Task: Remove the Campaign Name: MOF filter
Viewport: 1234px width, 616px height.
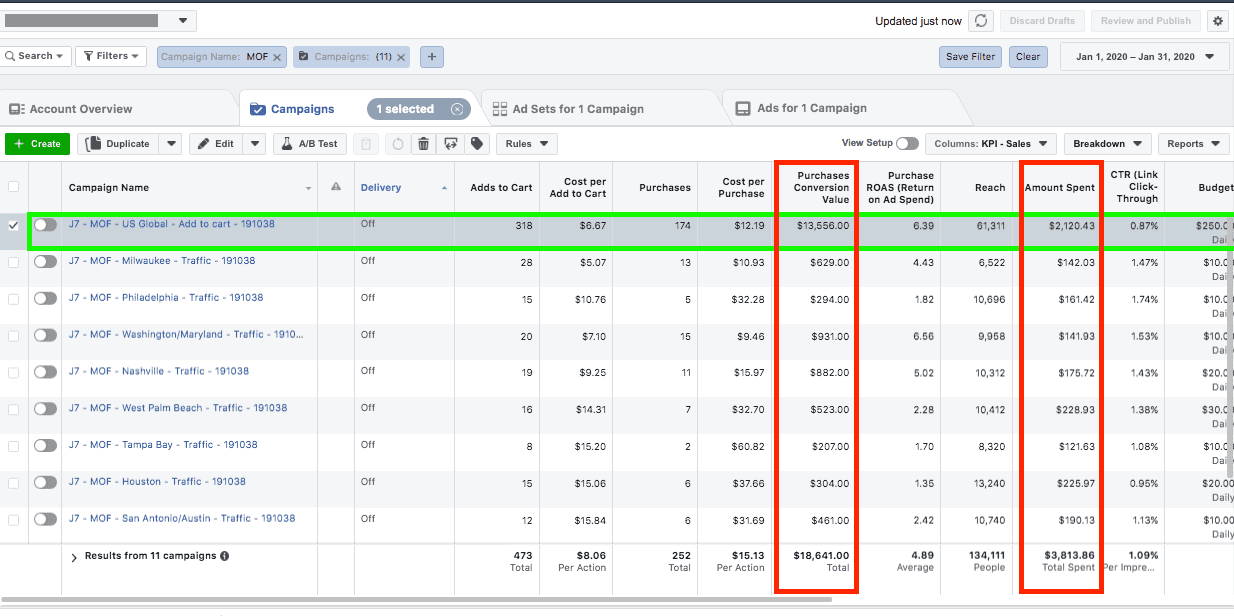Action: [278, 57]
